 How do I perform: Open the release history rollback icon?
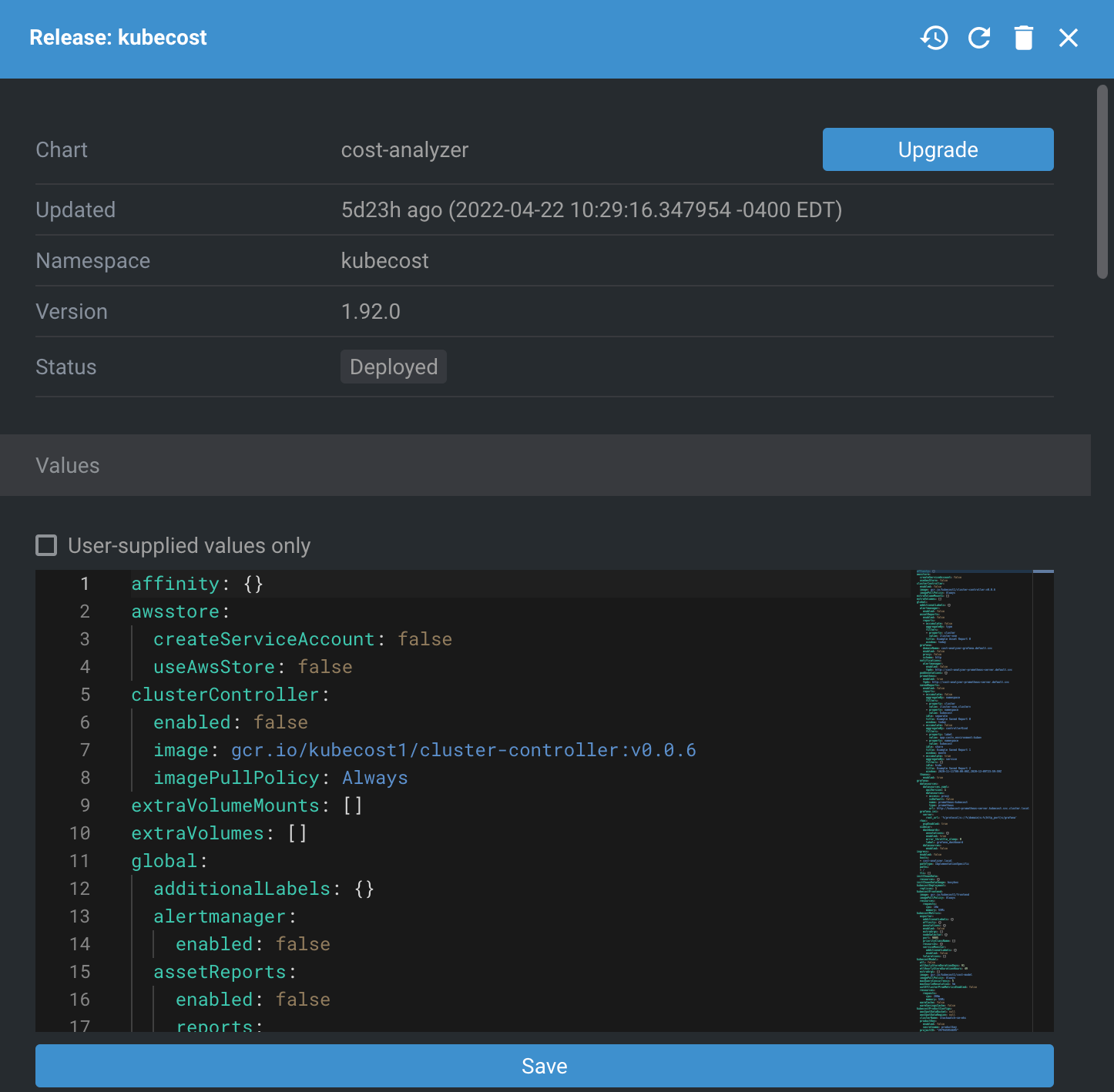click(934, 38)
